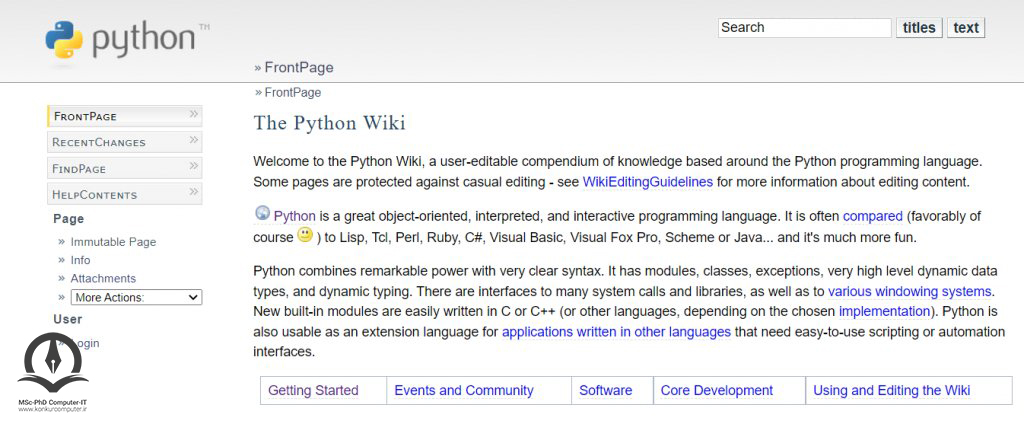Click the globe icon before the Python link
Viewport: 1024px width, 424px height.
[x=262, y=213]
